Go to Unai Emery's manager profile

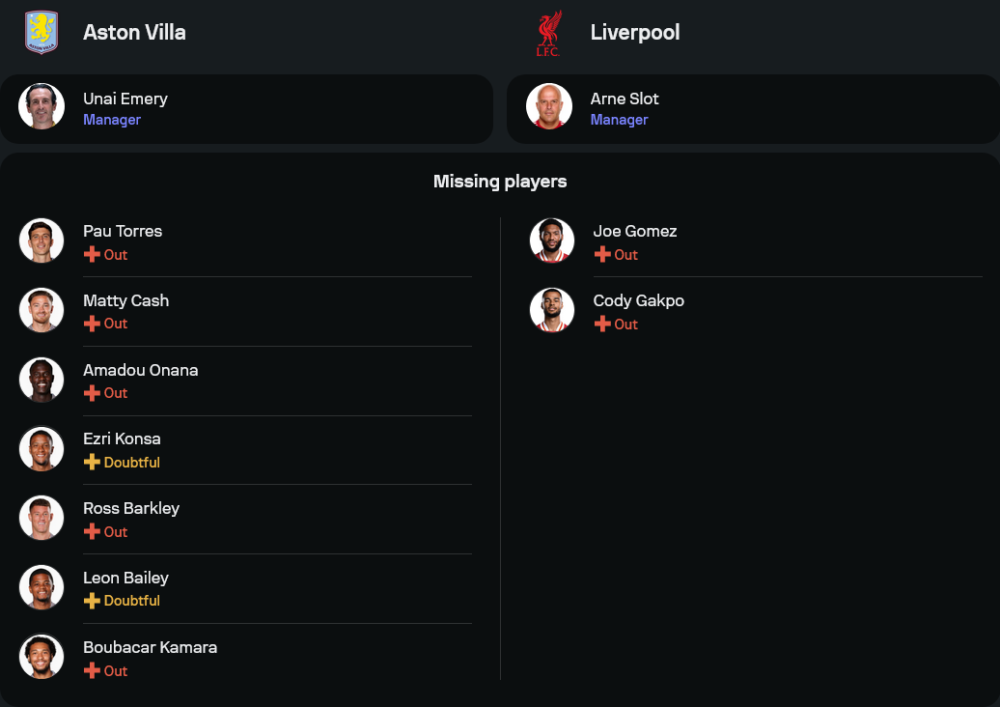(125, 99)
